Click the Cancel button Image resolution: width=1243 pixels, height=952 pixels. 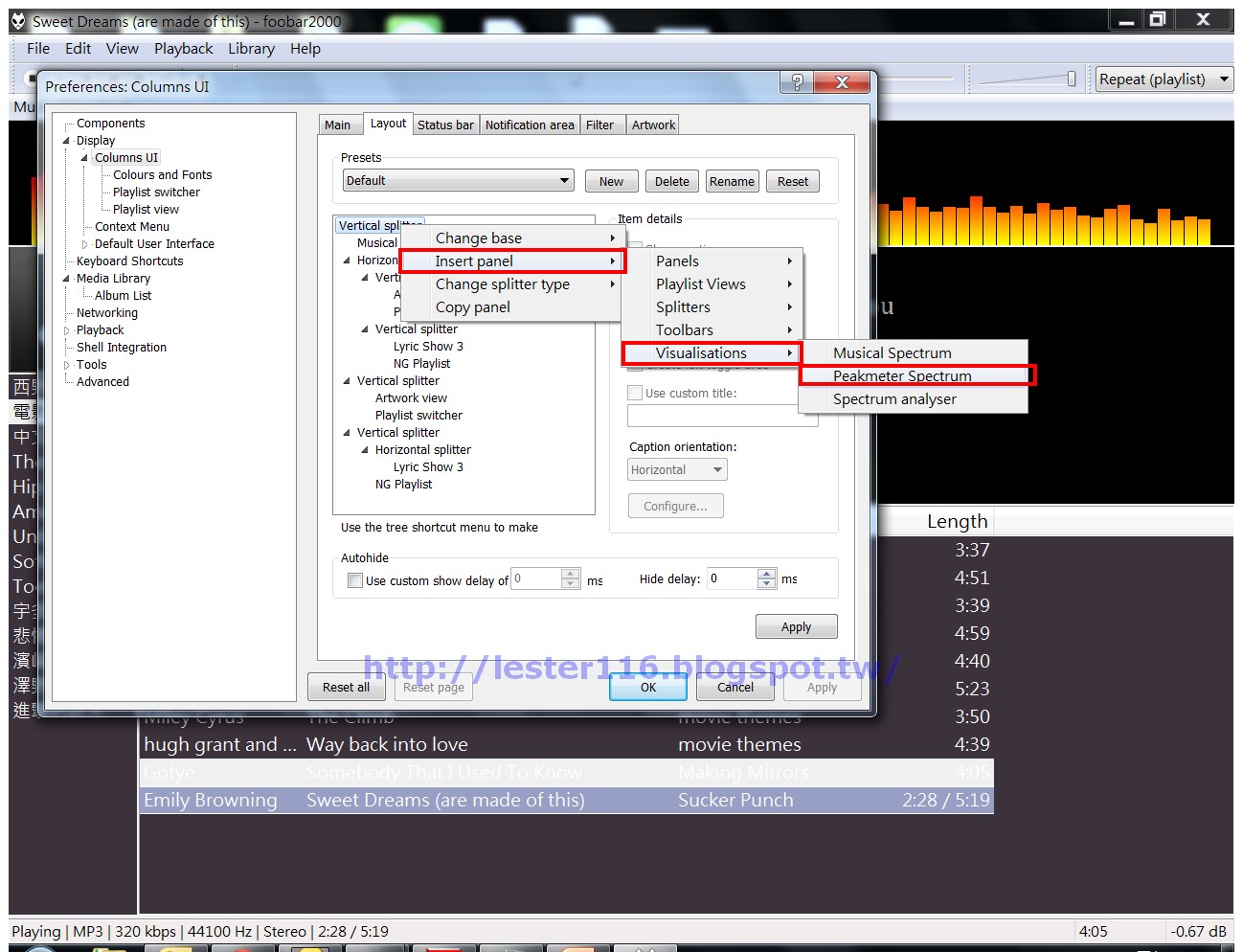point(735,688)
